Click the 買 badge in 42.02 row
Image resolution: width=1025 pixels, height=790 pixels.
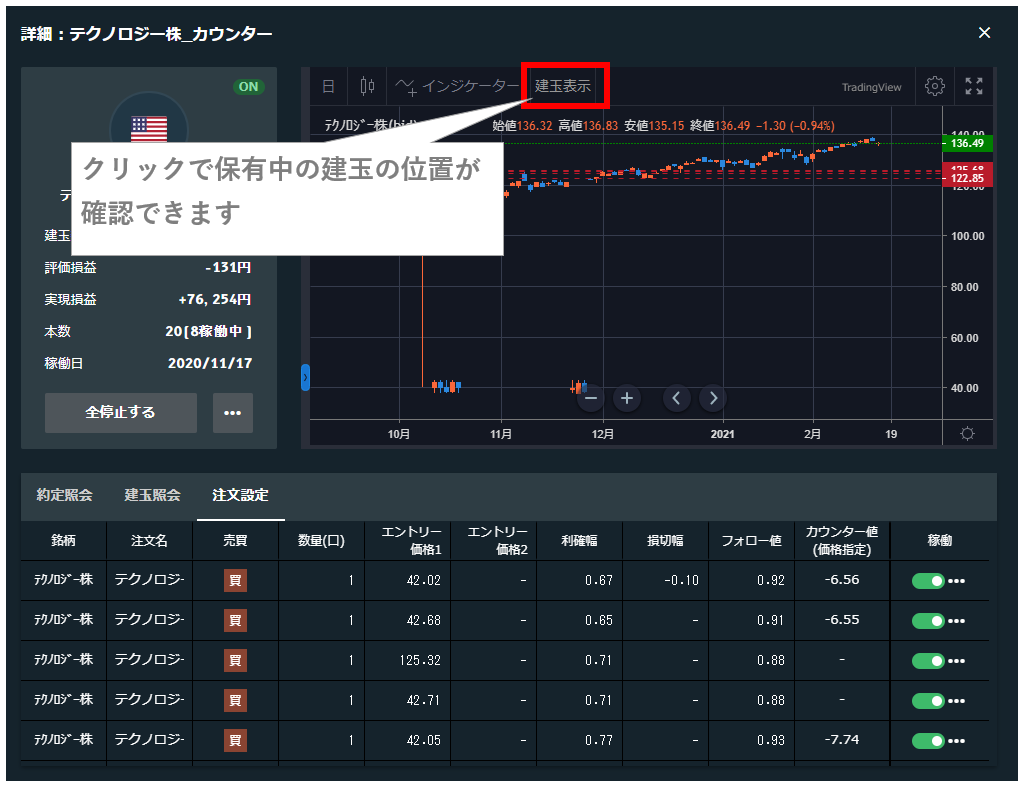[235, 580]
